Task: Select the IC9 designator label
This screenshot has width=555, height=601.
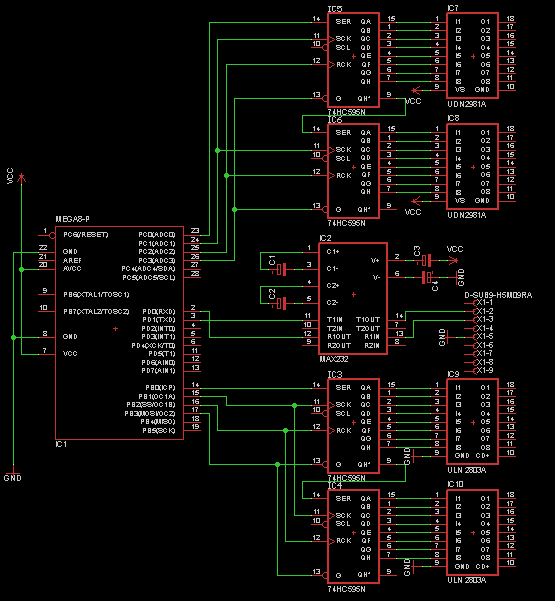Action: tap(453, 374)
